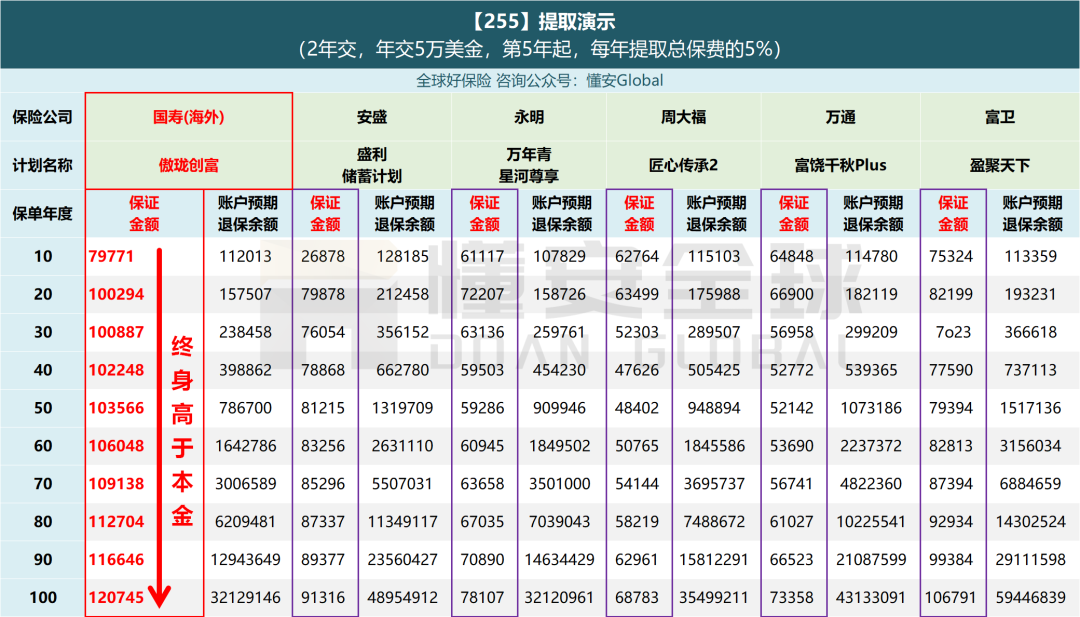This screenshot has width=1080, height=617.
Task: Select the policy year 50 row label
Action: coord(43,408)
